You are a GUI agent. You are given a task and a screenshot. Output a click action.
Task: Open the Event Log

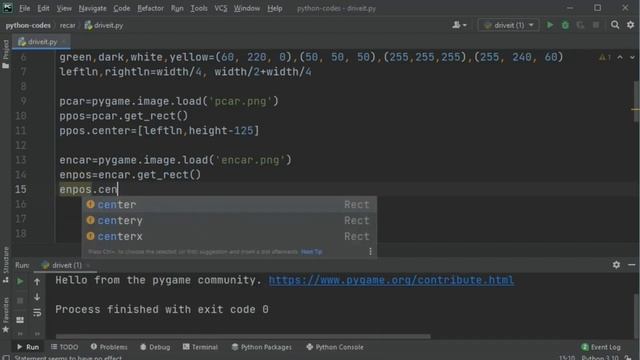point(601,347)
